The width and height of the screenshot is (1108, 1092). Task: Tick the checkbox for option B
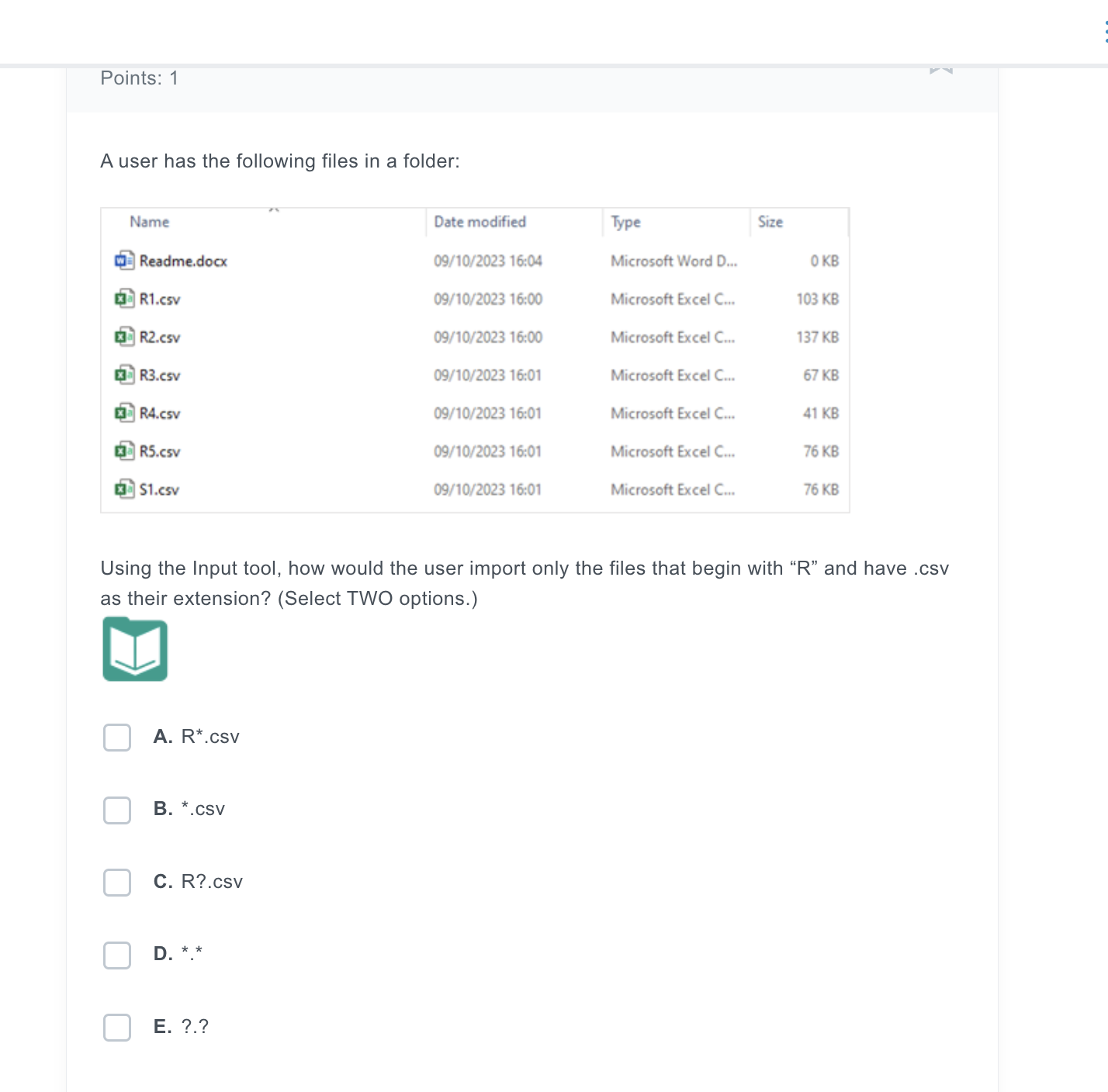pos(117,810)
